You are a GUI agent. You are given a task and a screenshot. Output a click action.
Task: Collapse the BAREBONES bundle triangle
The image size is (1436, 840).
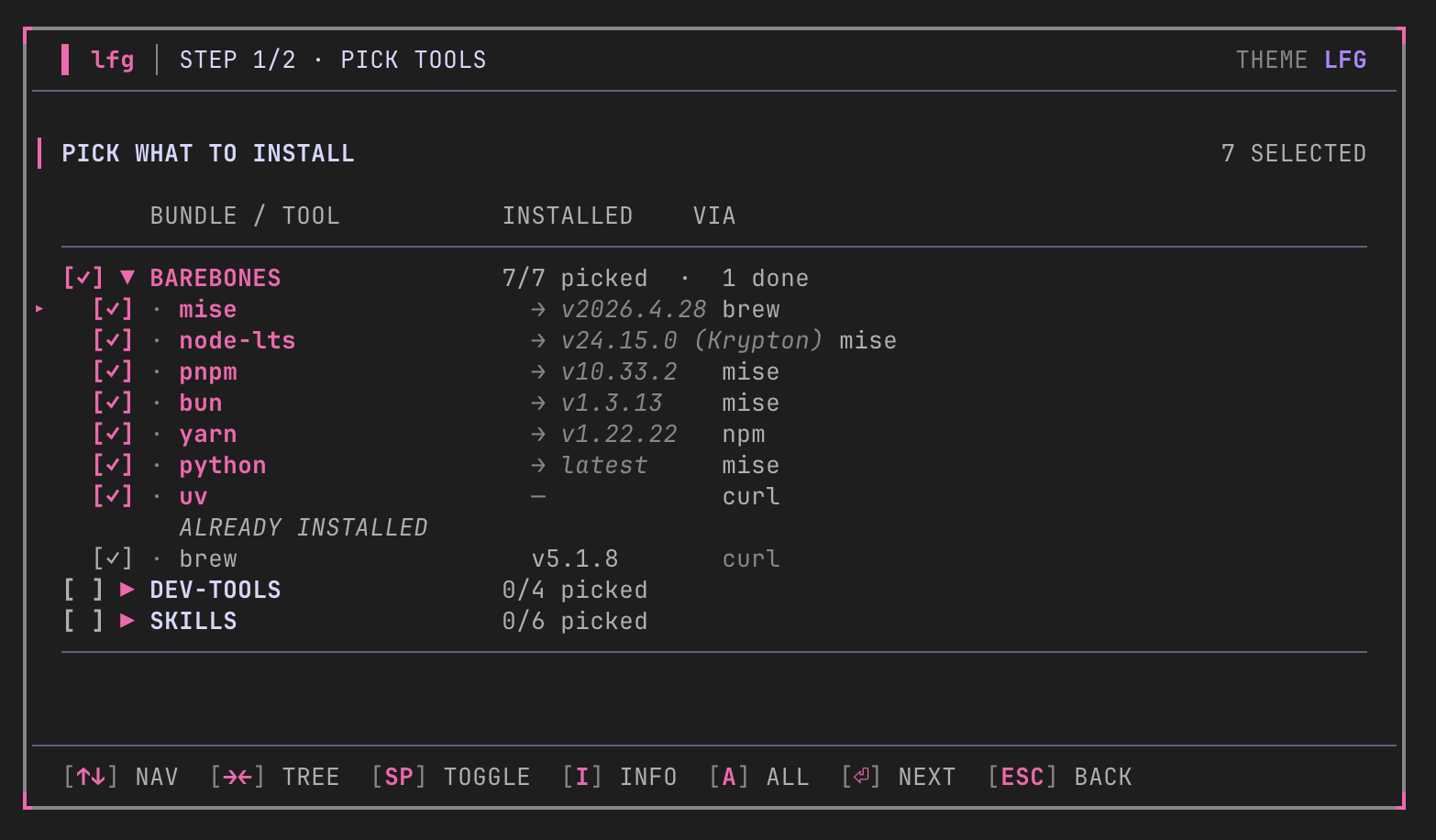click(x=127, y=277)
